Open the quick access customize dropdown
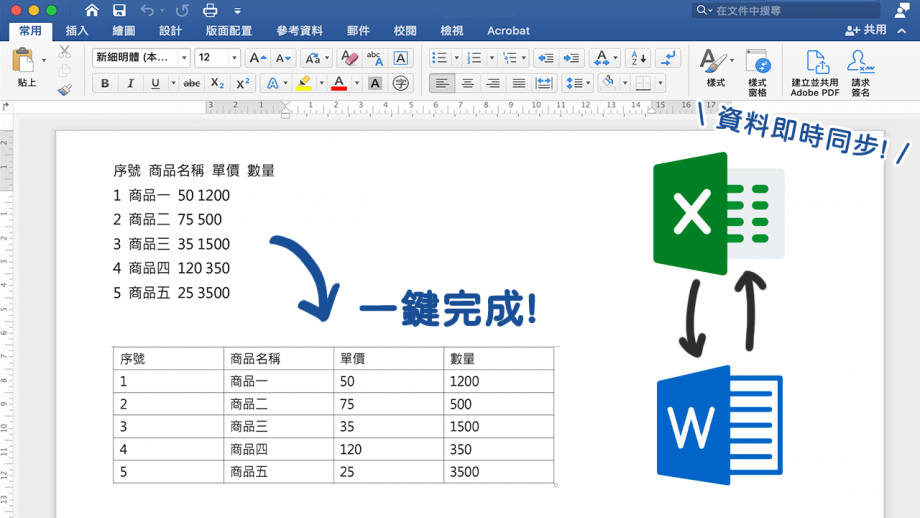The height and width of the screenshot is (518, 920). [x=238, y=11]
